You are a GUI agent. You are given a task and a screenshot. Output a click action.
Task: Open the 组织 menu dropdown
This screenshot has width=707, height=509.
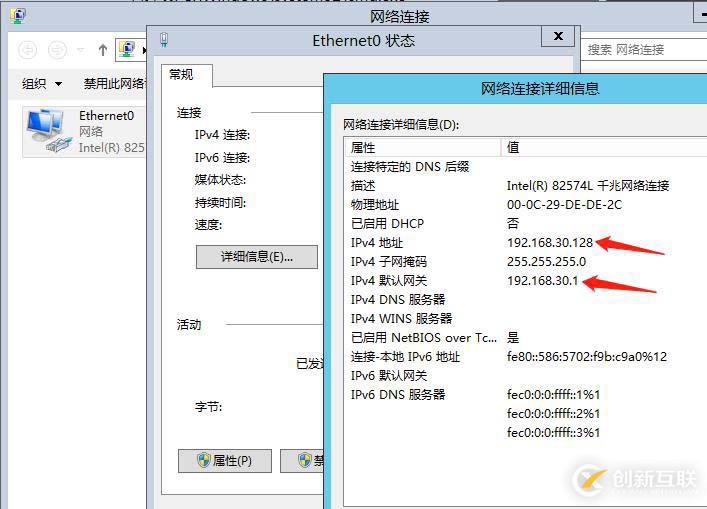[42, 83]
